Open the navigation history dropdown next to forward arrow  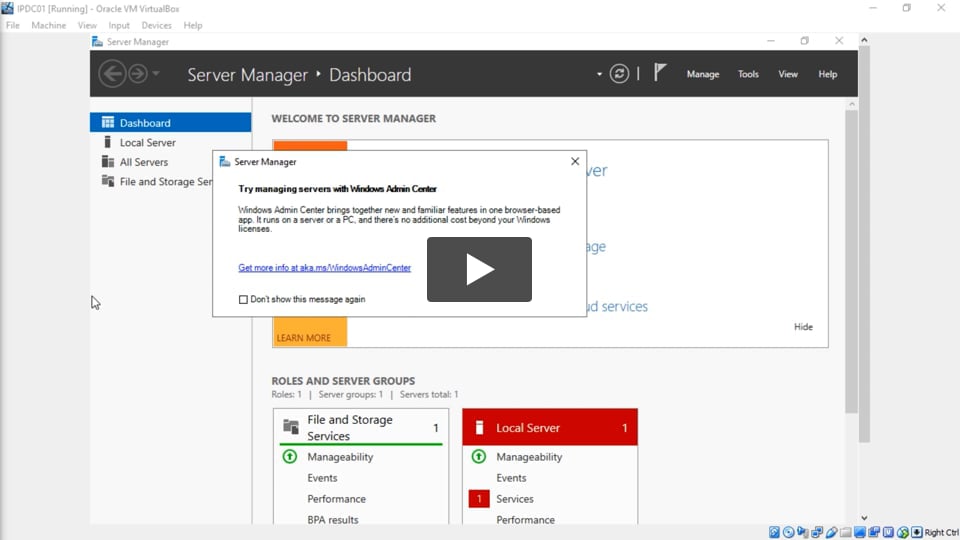[x=154, y=74]
